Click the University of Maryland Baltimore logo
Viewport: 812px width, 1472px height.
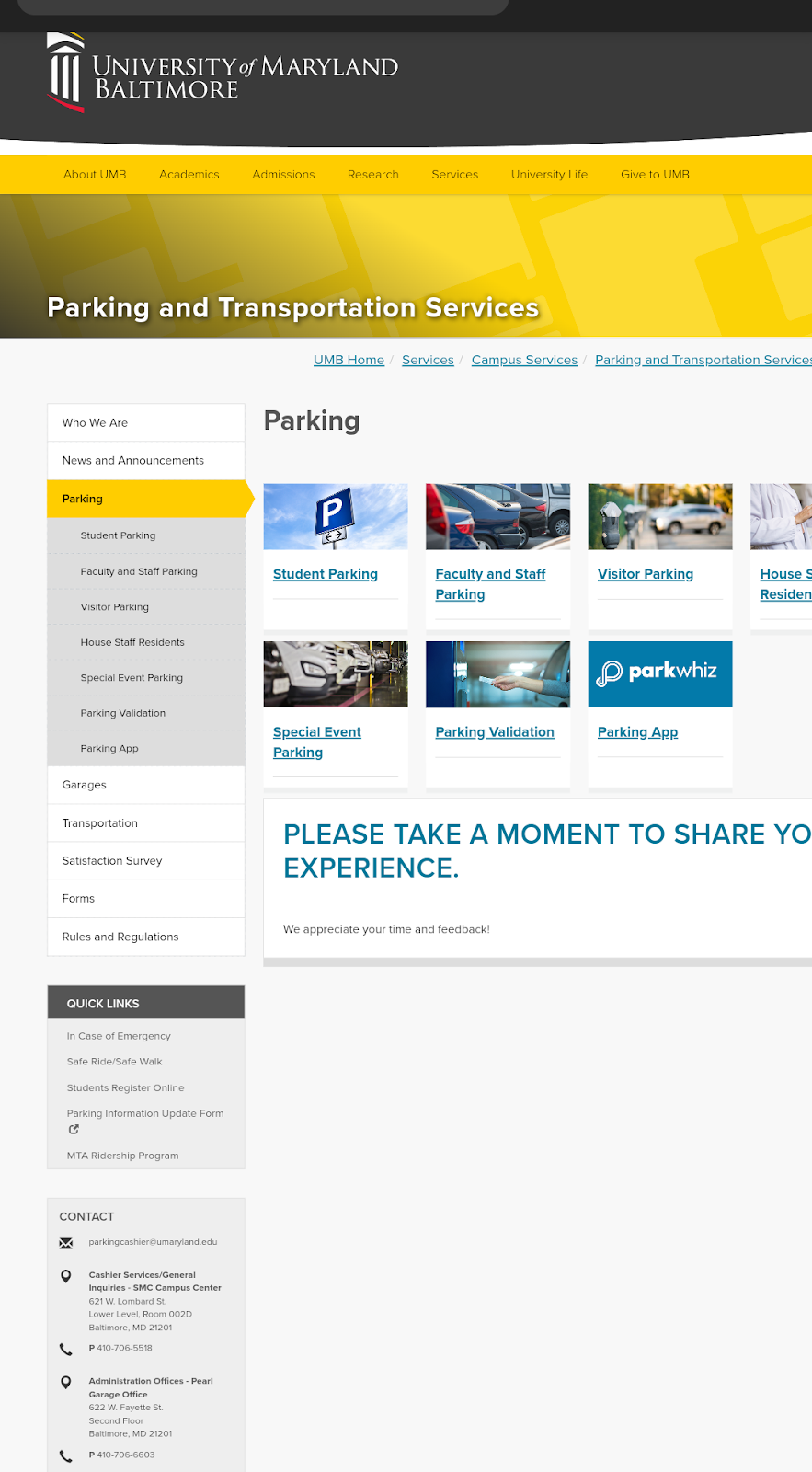click(x=223, y=73)
